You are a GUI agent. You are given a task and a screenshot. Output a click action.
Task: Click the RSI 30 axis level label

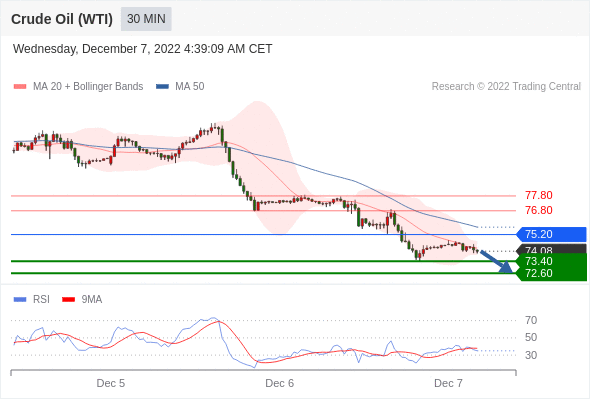point(531,355)
